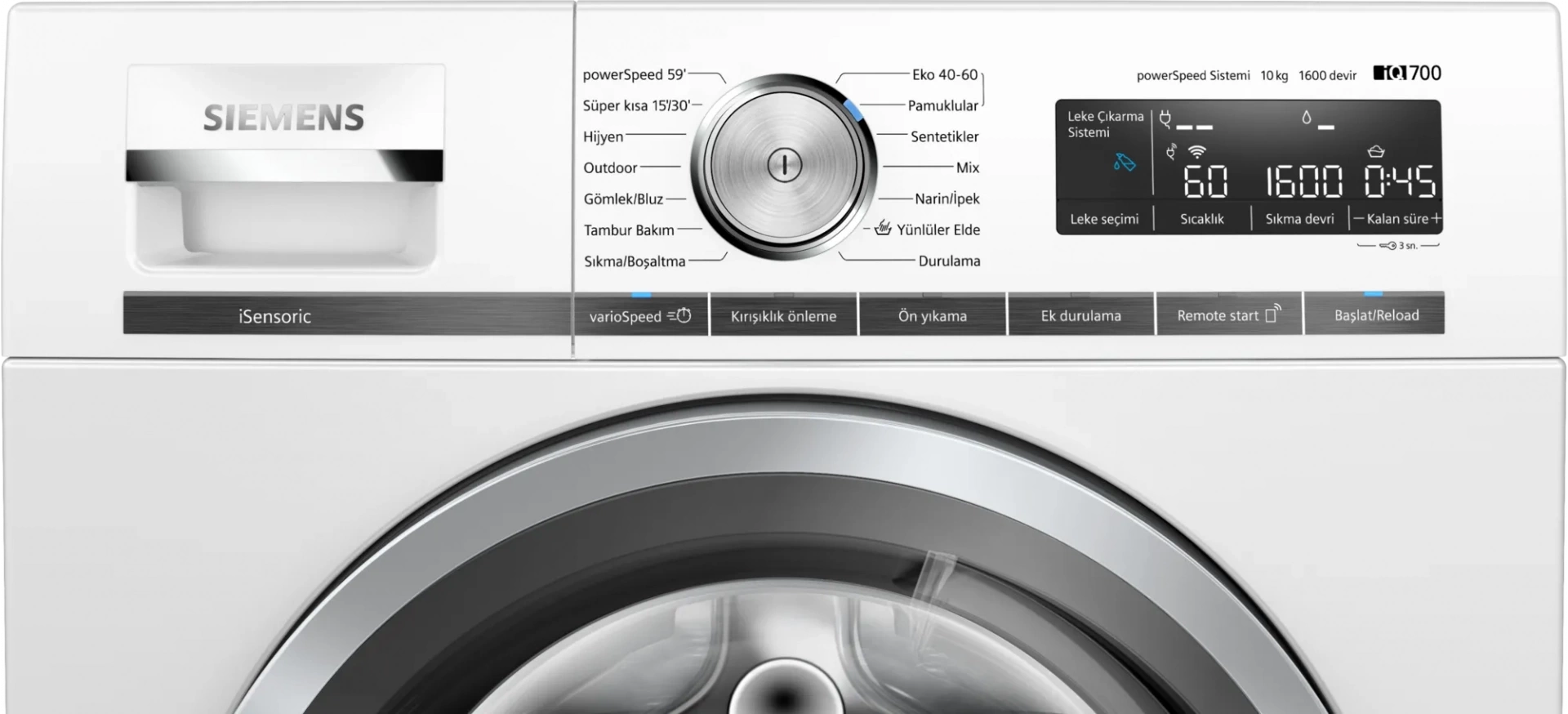Select the Sıkma/Boşaltma program

(x=635, y=261)
